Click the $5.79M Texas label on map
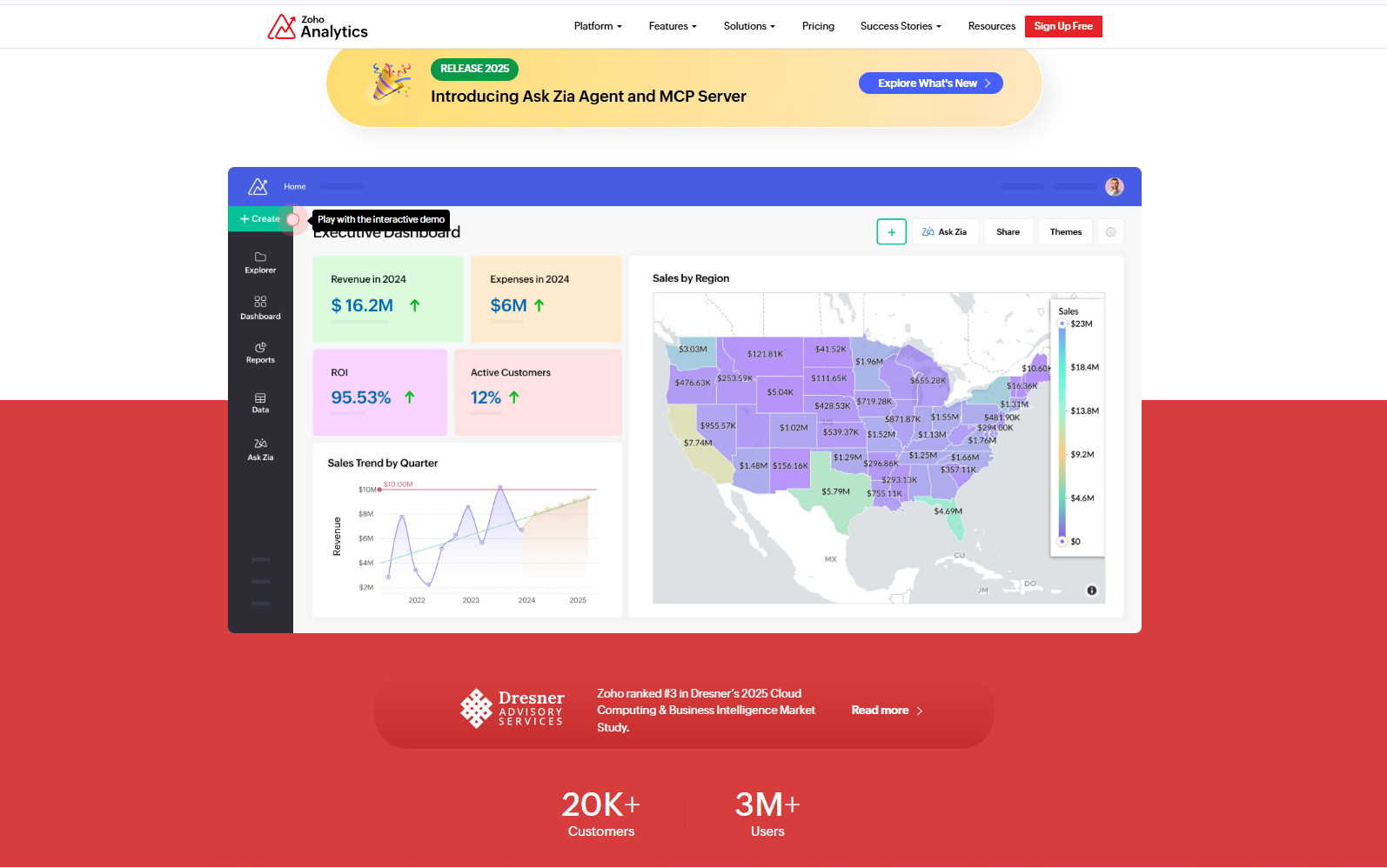This screenshot has height=868, width=1387. pos(835,491)
